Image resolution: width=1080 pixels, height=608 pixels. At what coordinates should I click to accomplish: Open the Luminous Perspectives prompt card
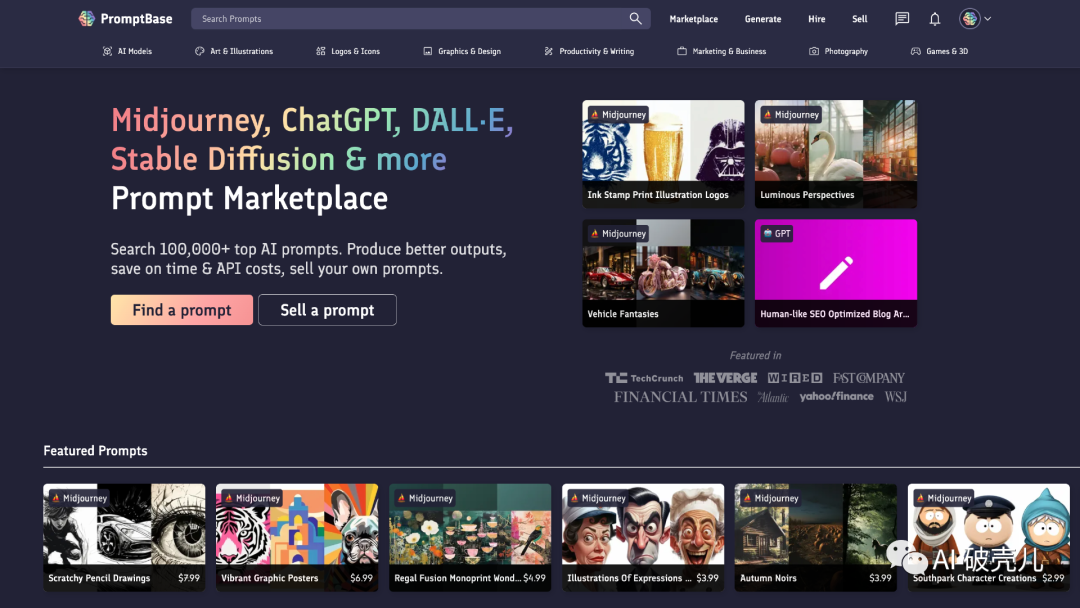[835, 153]
